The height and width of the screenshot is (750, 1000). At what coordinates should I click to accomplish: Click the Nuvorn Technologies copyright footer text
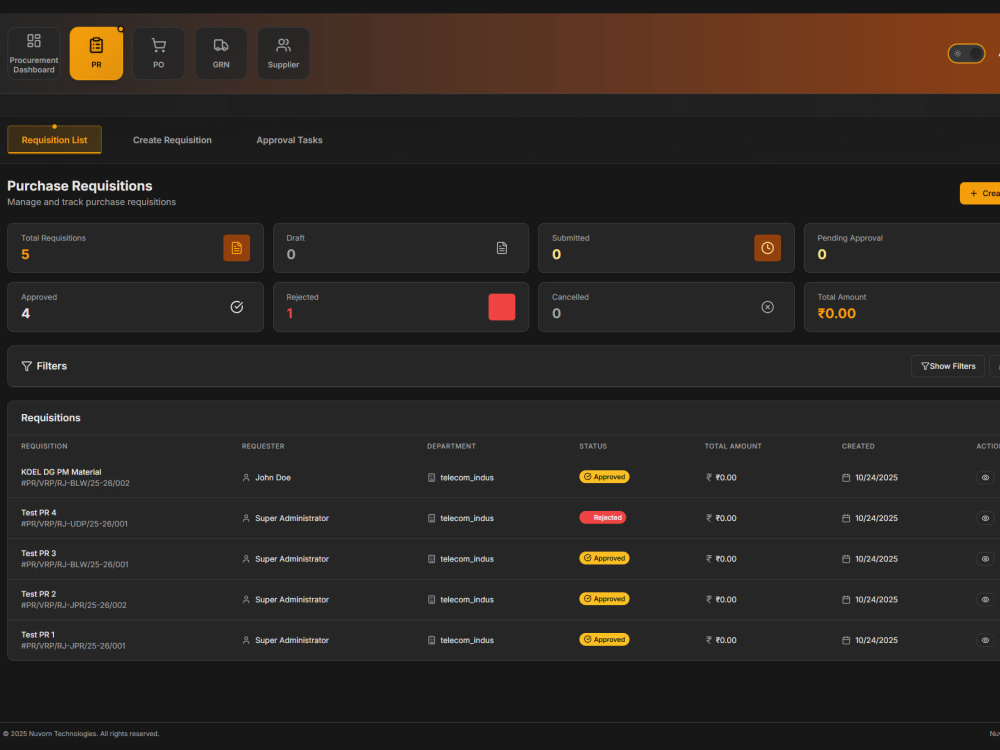click(81, 734)
